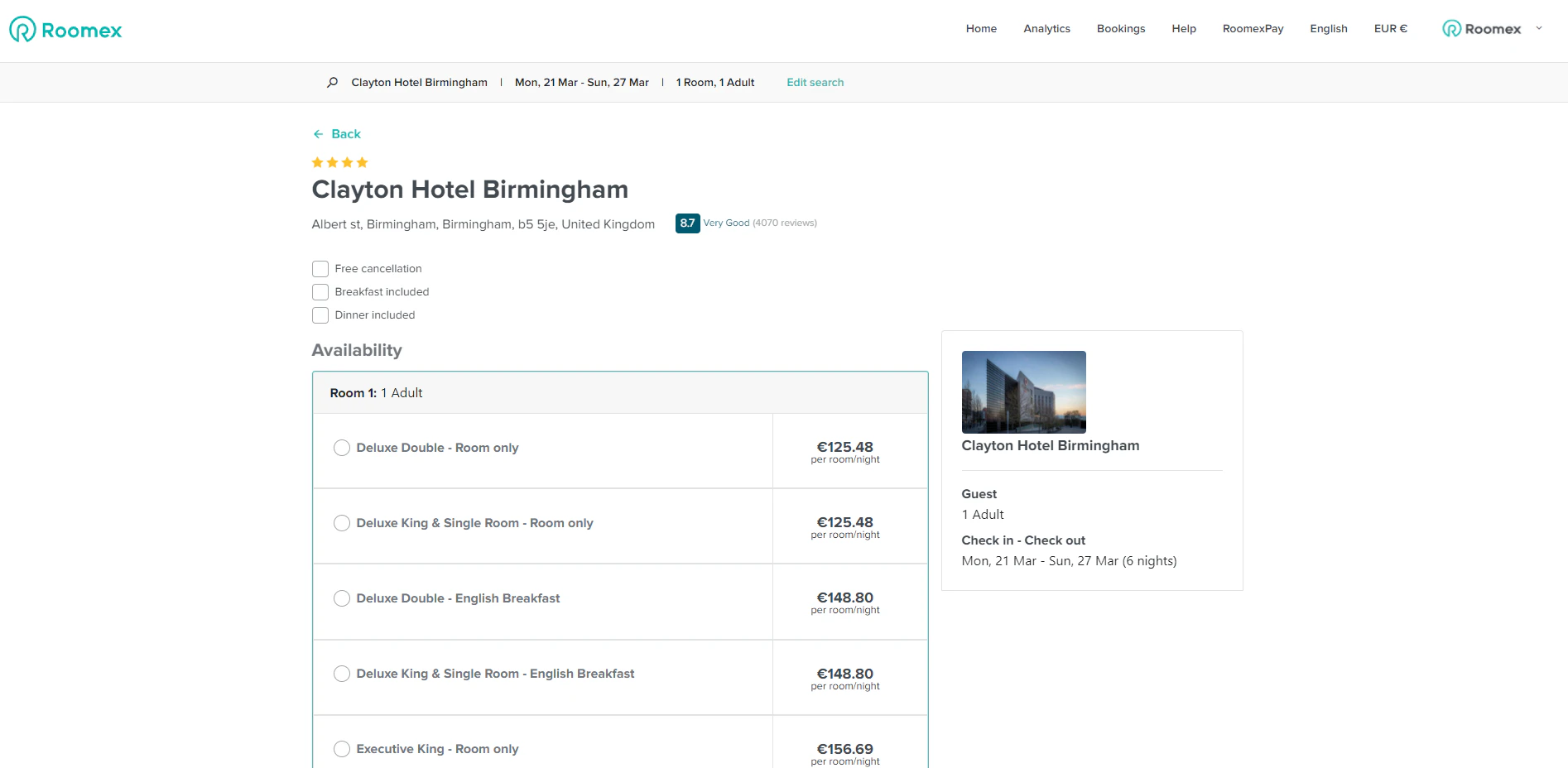Click the four-star hotel rating stars
This screenshot has height=768, width=1568.
coord(339,163)
